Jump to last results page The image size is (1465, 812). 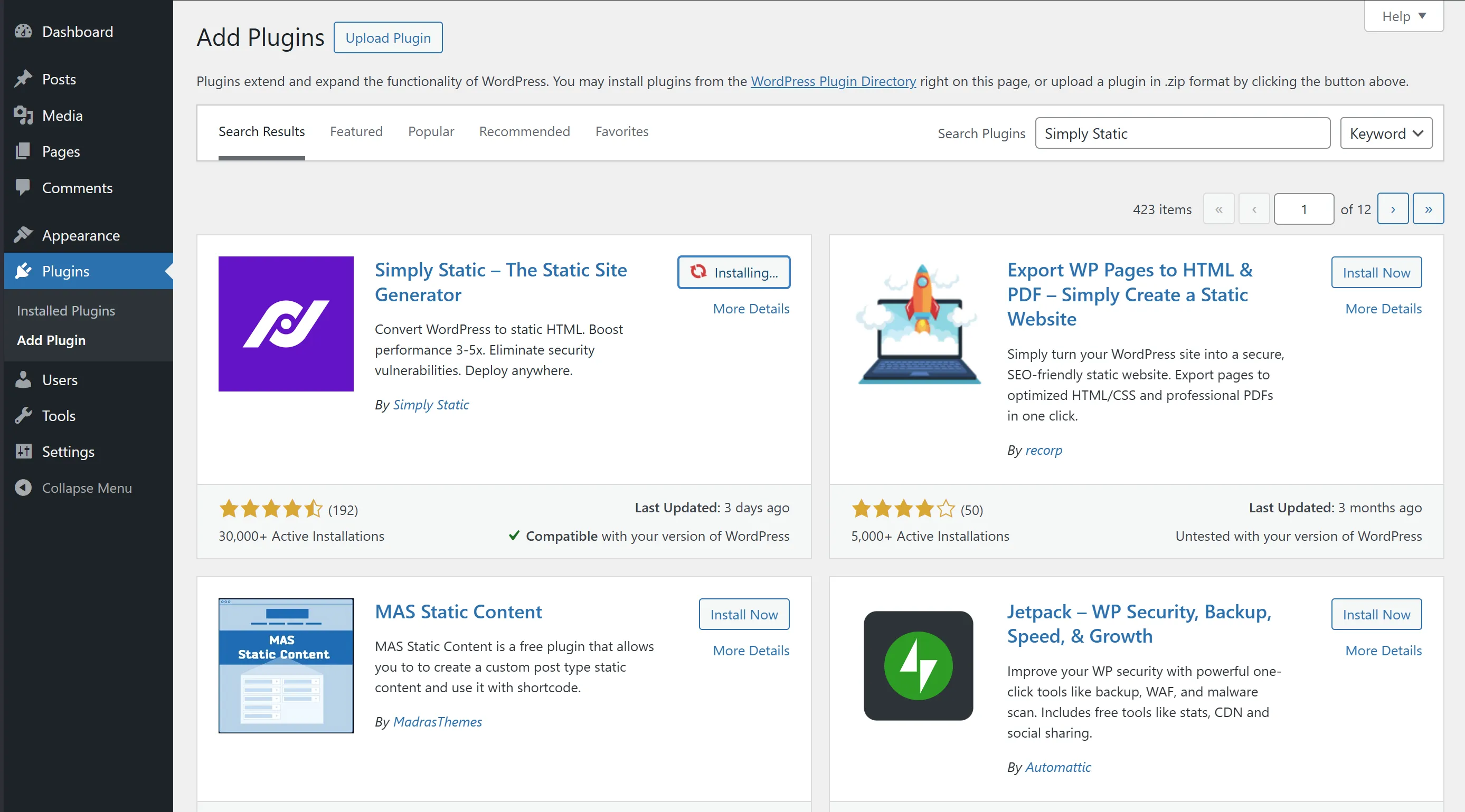coord(1428,209)
